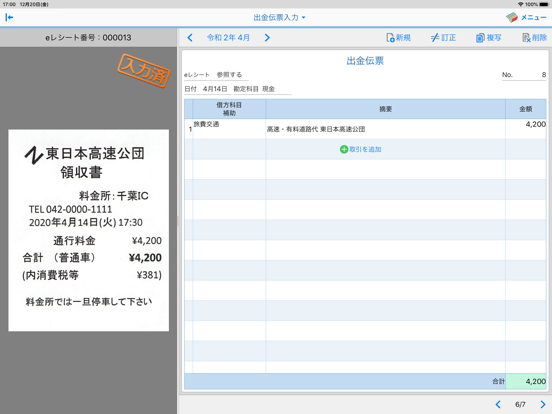Screen dimensions: 552x414
Task: Click the eレシート番号:000013 header
Action: (x=88, y=38)
